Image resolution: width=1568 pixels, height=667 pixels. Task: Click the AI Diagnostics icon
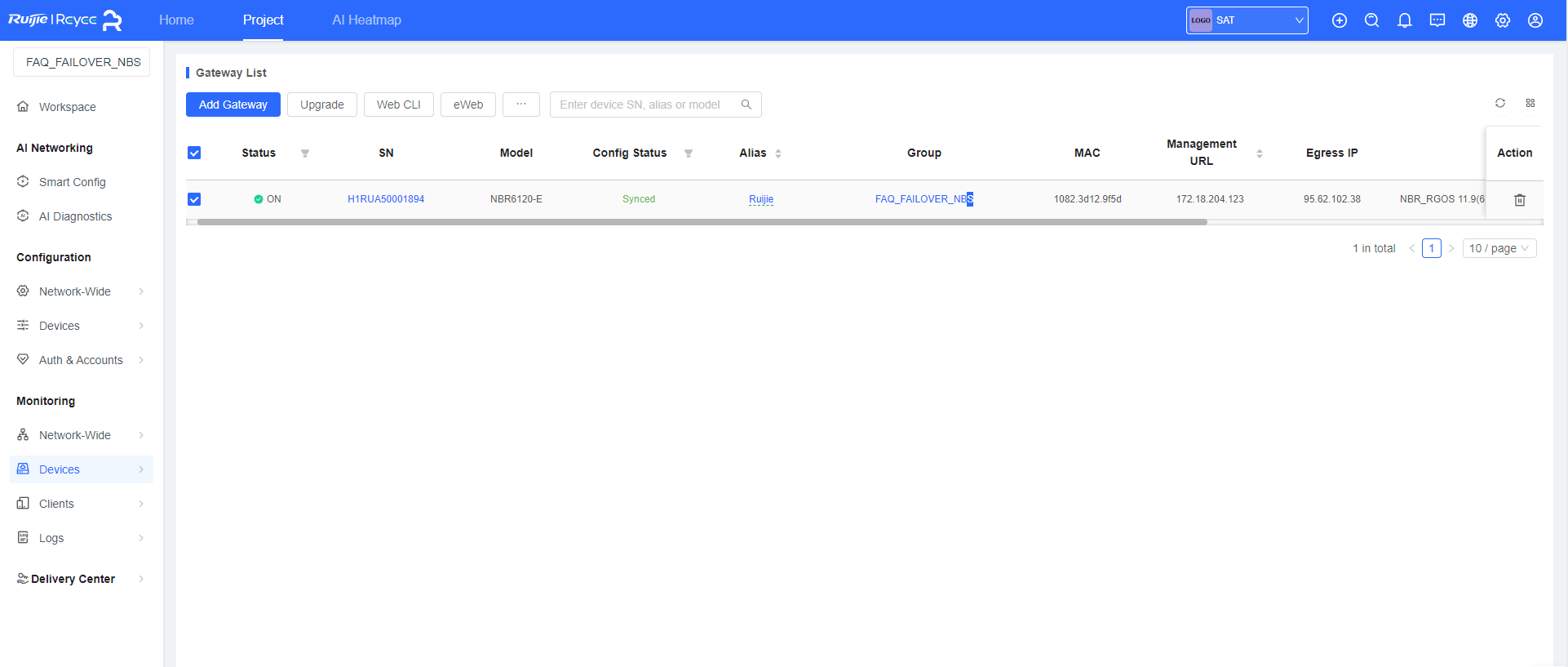pyautogui.click(x=23, y=216)
